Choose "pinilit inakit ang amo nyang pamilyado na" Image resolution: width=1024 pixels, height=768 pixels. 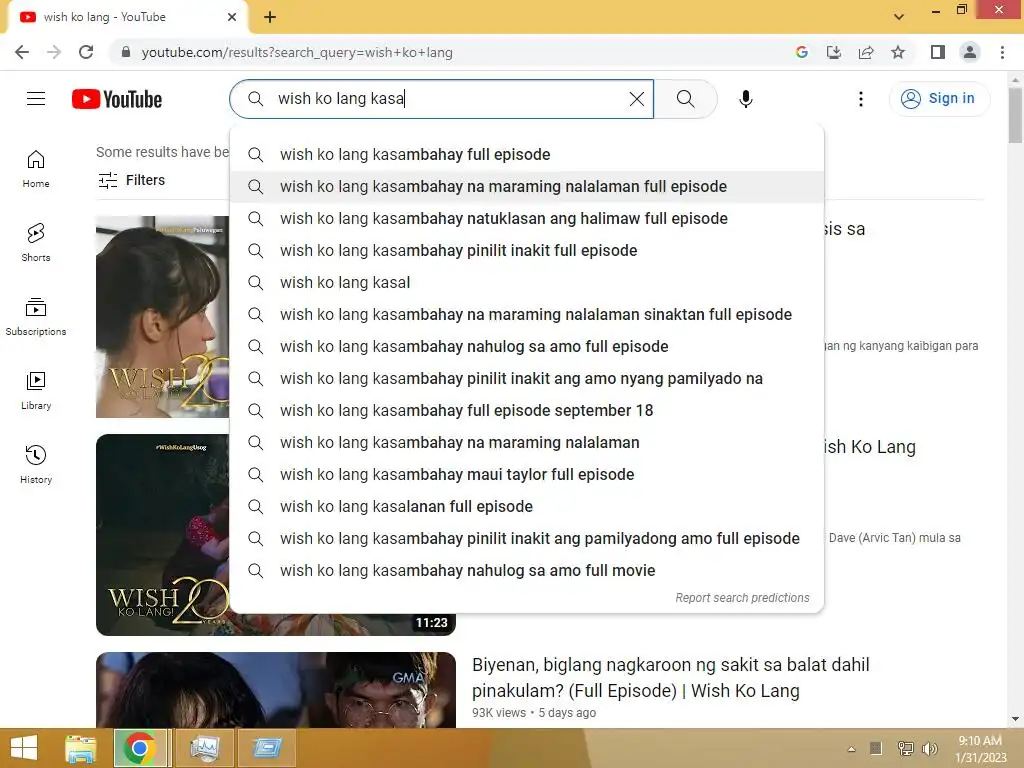(x=527, y=379)
